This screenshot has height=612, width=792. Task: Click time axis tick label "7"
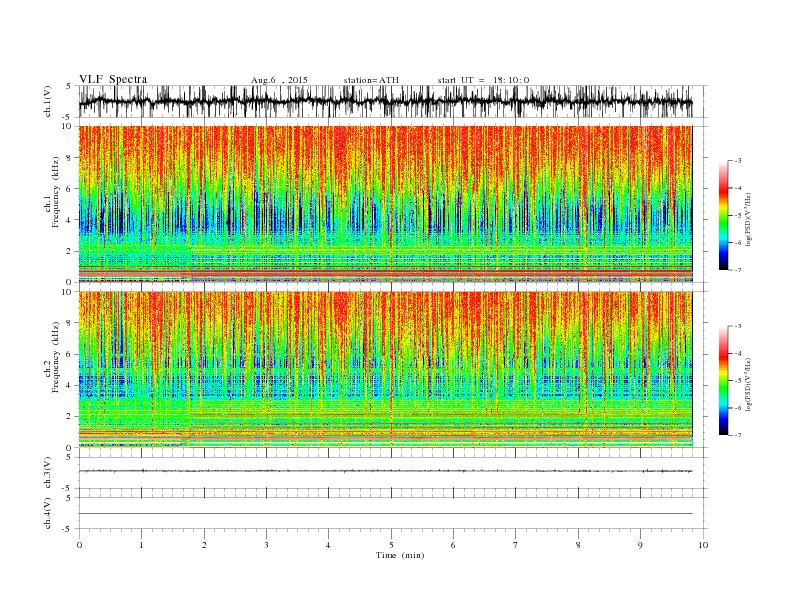tap(516, 545)
